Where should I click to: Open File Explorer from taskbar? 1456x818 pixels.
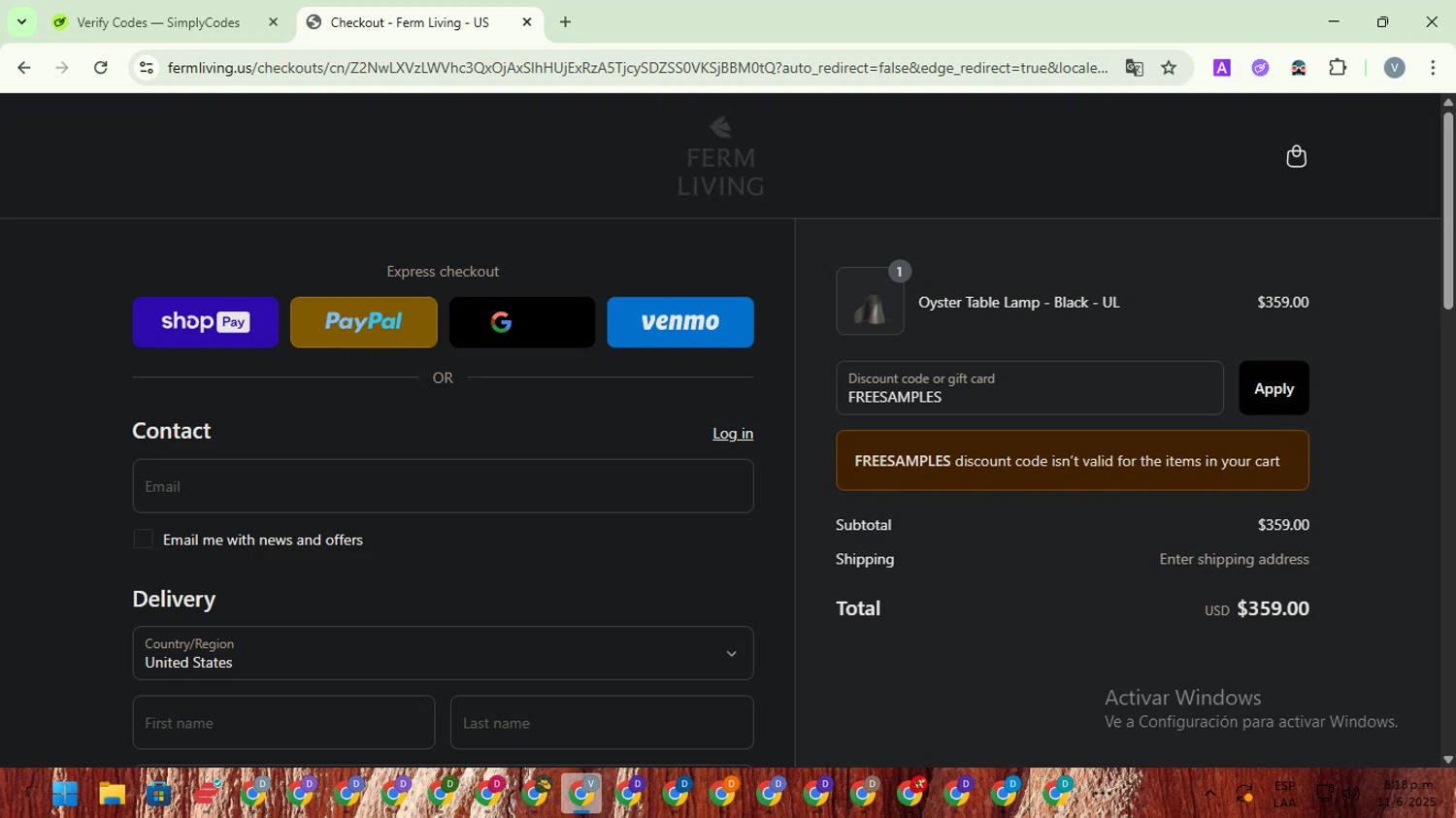coord(112,794)
